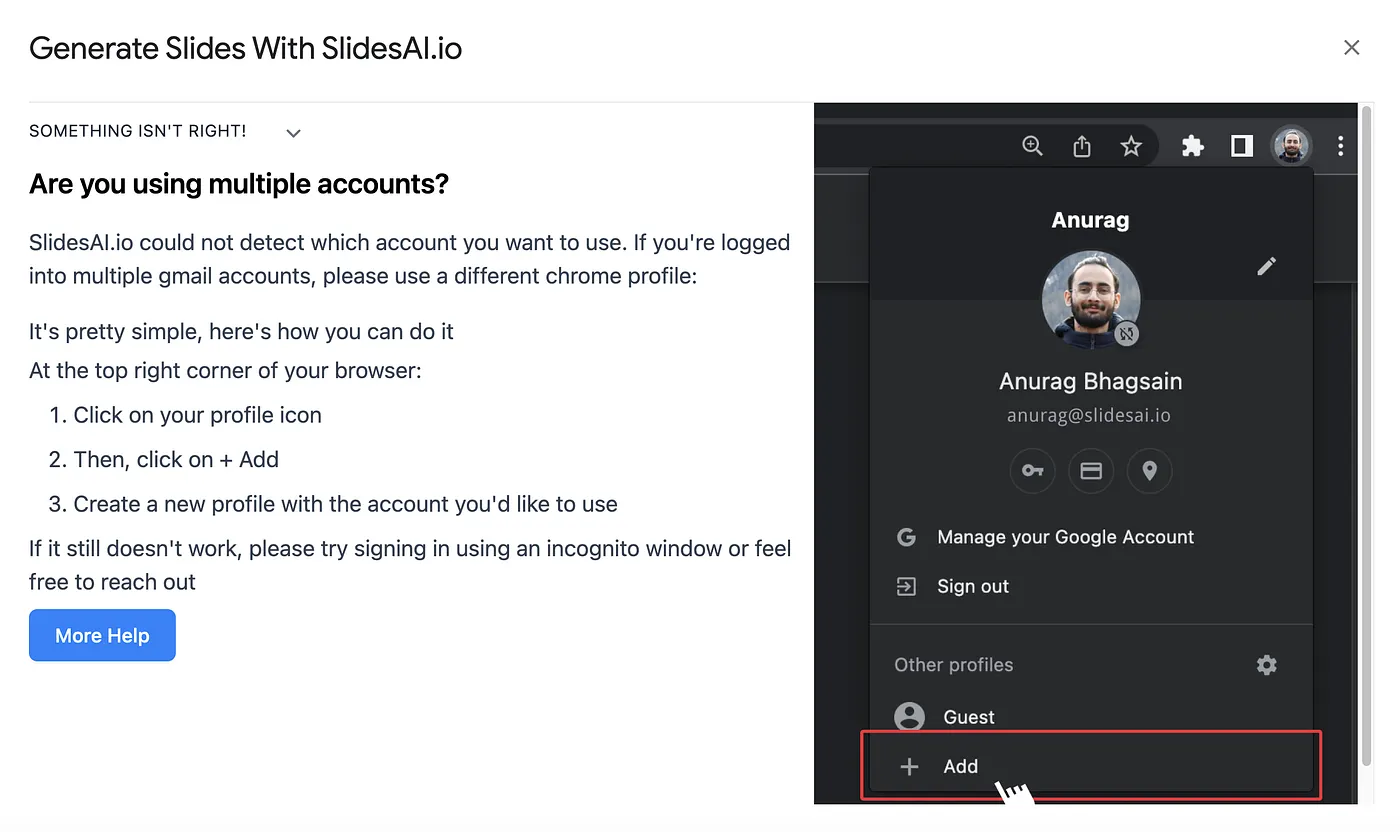Viewport: 1400px width, 832px height.
Task: Click the name 'Anurag Bhagsain'
Action: click(x=1091, y=381)
